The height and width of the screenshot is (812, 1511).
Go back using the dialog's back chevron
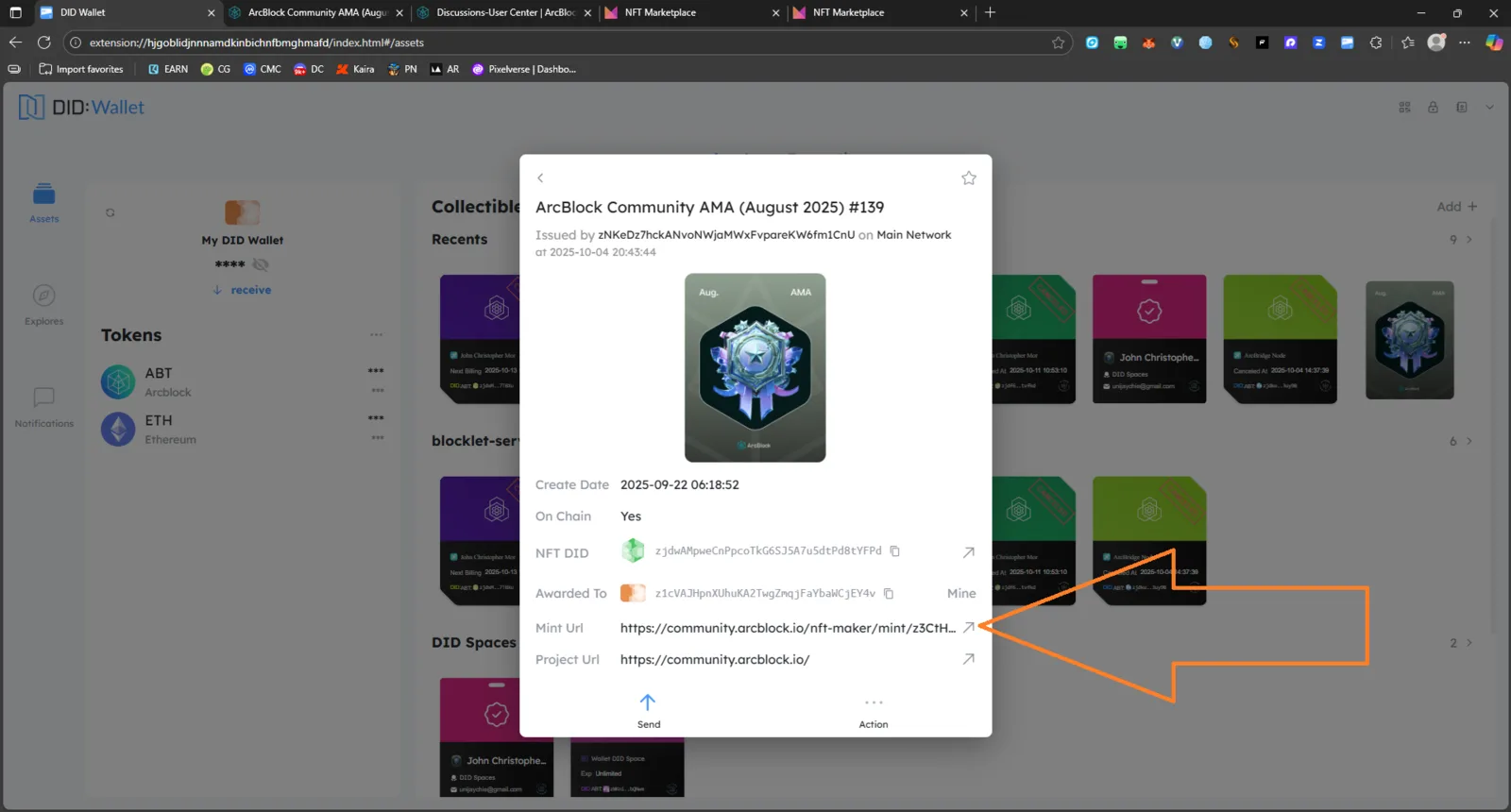[x=540, y=178]
